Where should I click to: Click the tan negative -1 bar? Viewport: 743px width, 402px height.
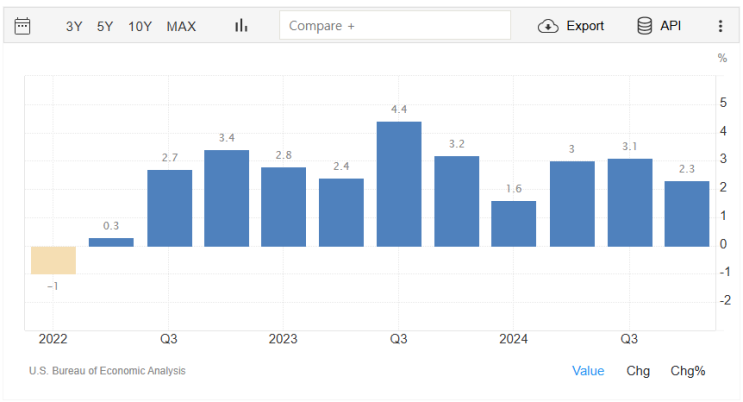coord(54,260)
